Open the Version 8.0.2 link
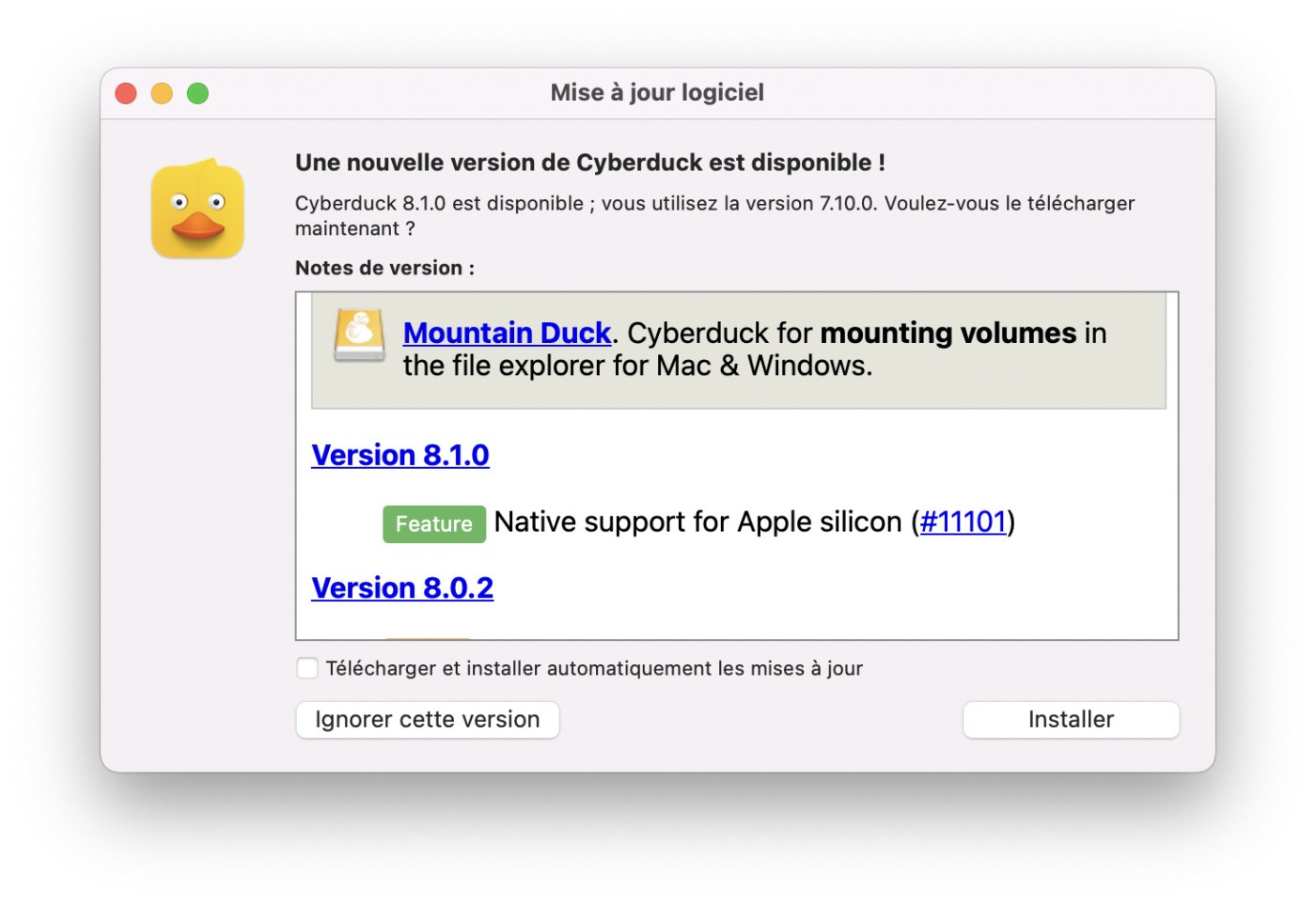Image resolution: width=1316 pixels, height=905 pixels. point(402,587)
